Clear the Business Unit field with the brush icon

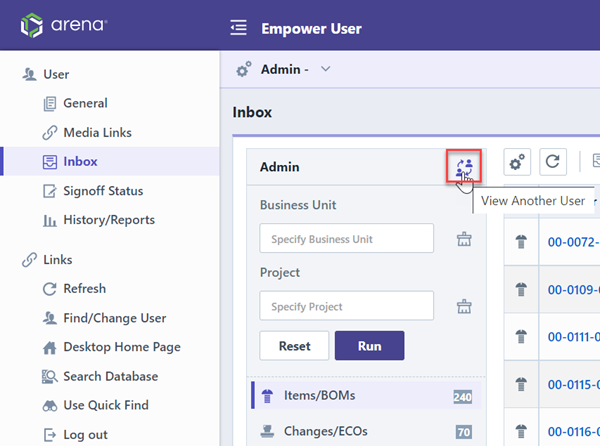(x=464, y=239)
